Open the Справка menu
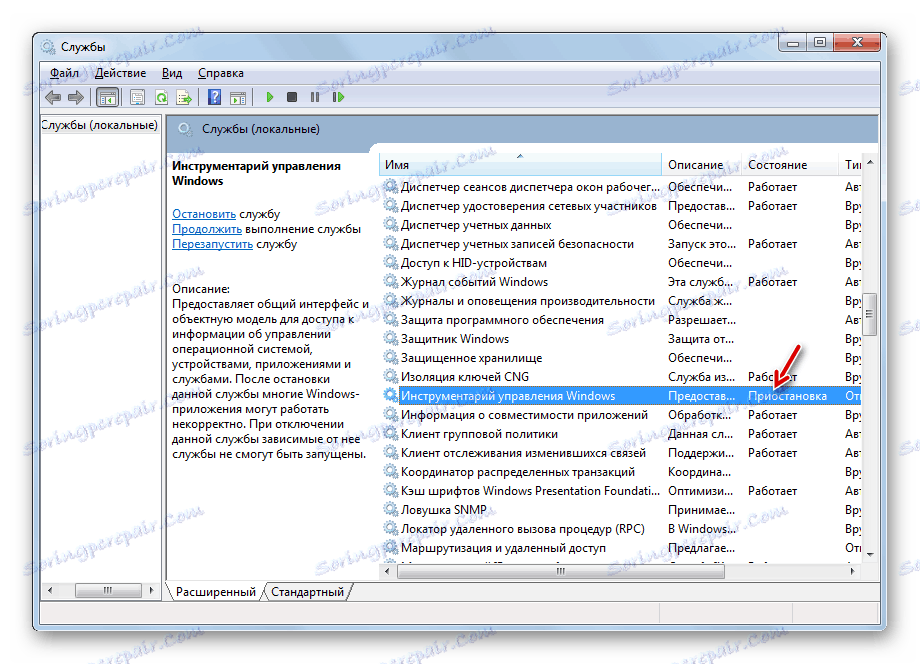The image size is (920, 664). 221,73
